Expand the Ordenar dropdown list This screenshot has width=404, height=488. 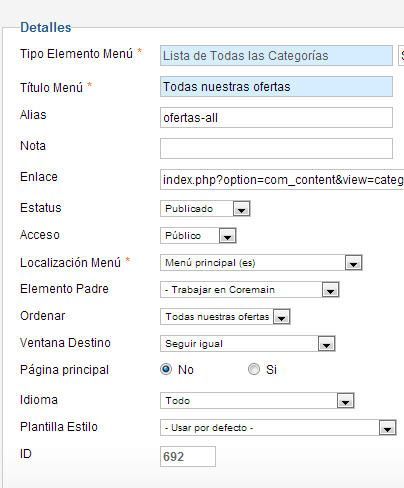click(225, 317)
